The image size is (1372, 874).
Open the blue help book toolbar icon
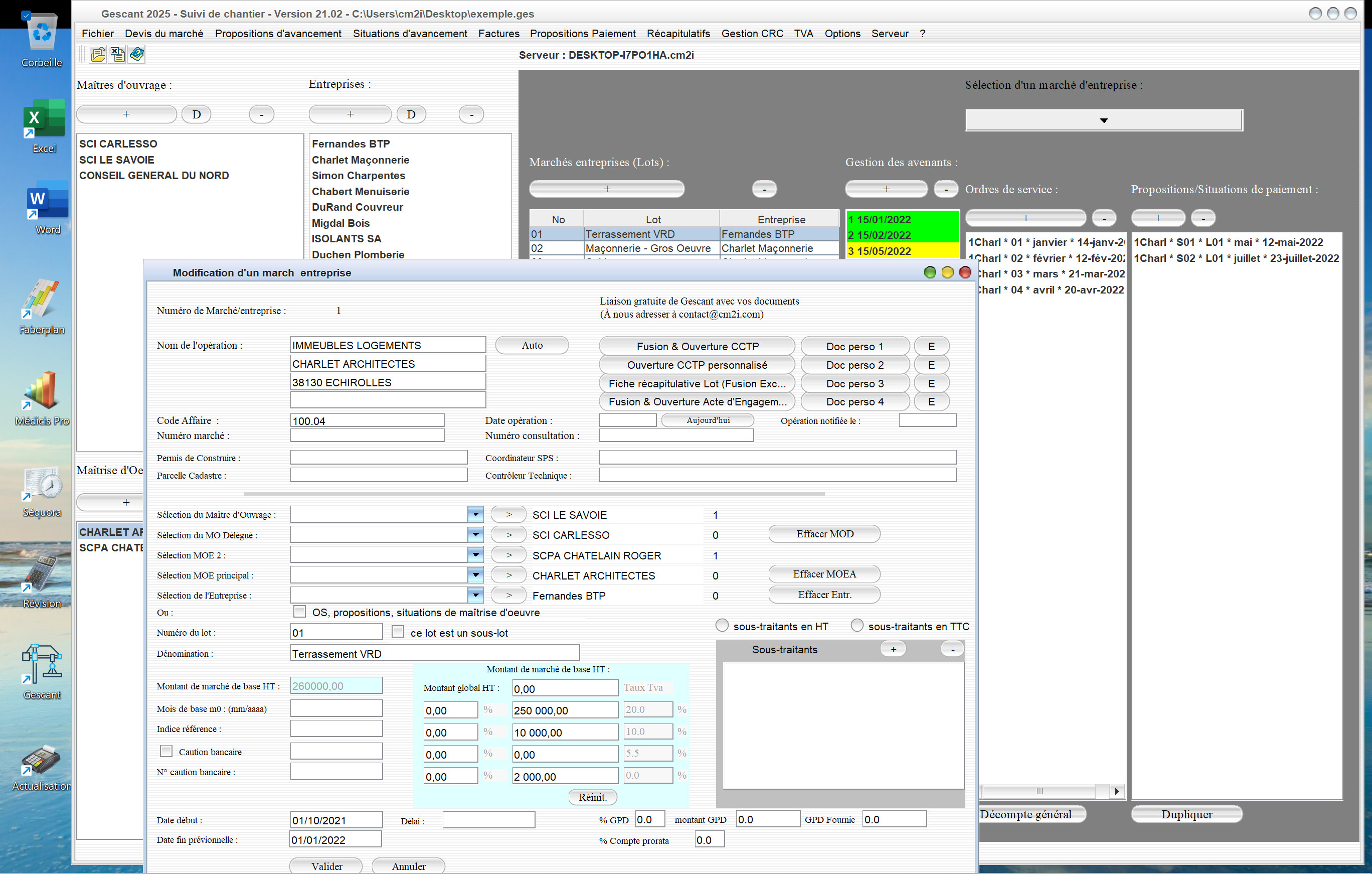pos(137,55)
